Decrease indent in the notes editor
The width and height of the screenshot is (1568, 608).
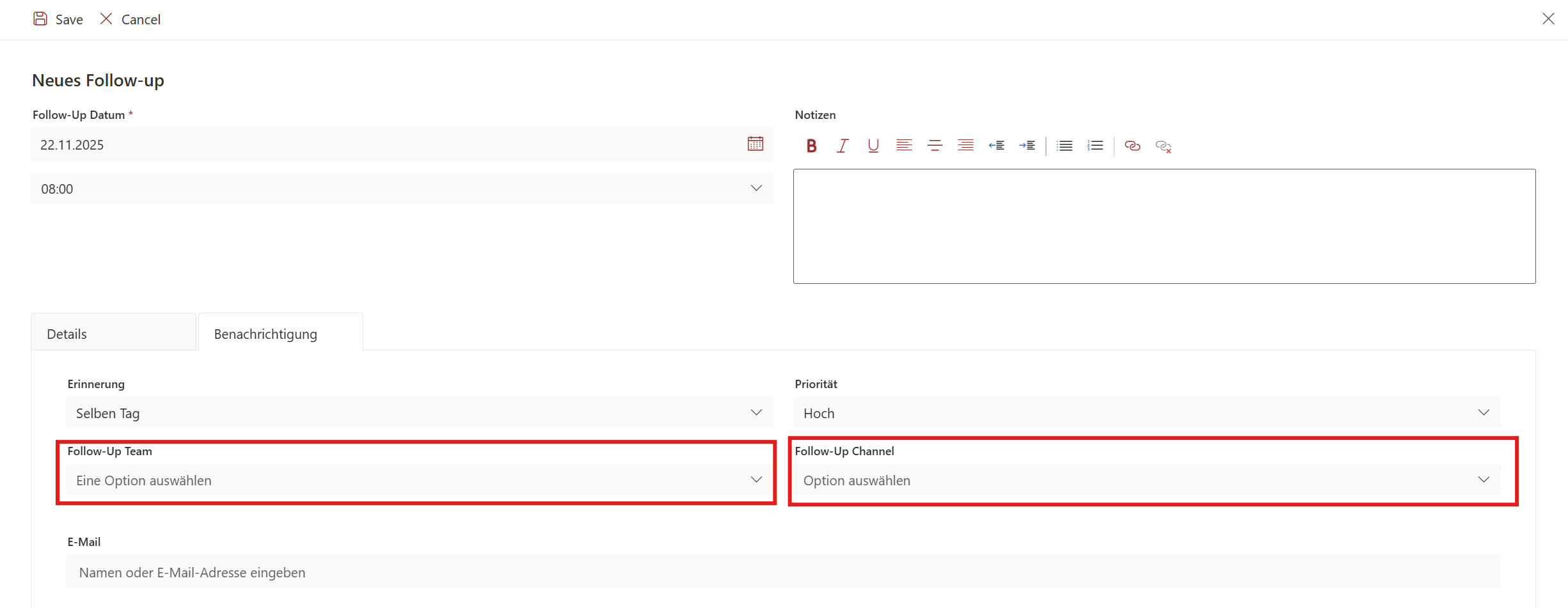[x=996, y=146]
